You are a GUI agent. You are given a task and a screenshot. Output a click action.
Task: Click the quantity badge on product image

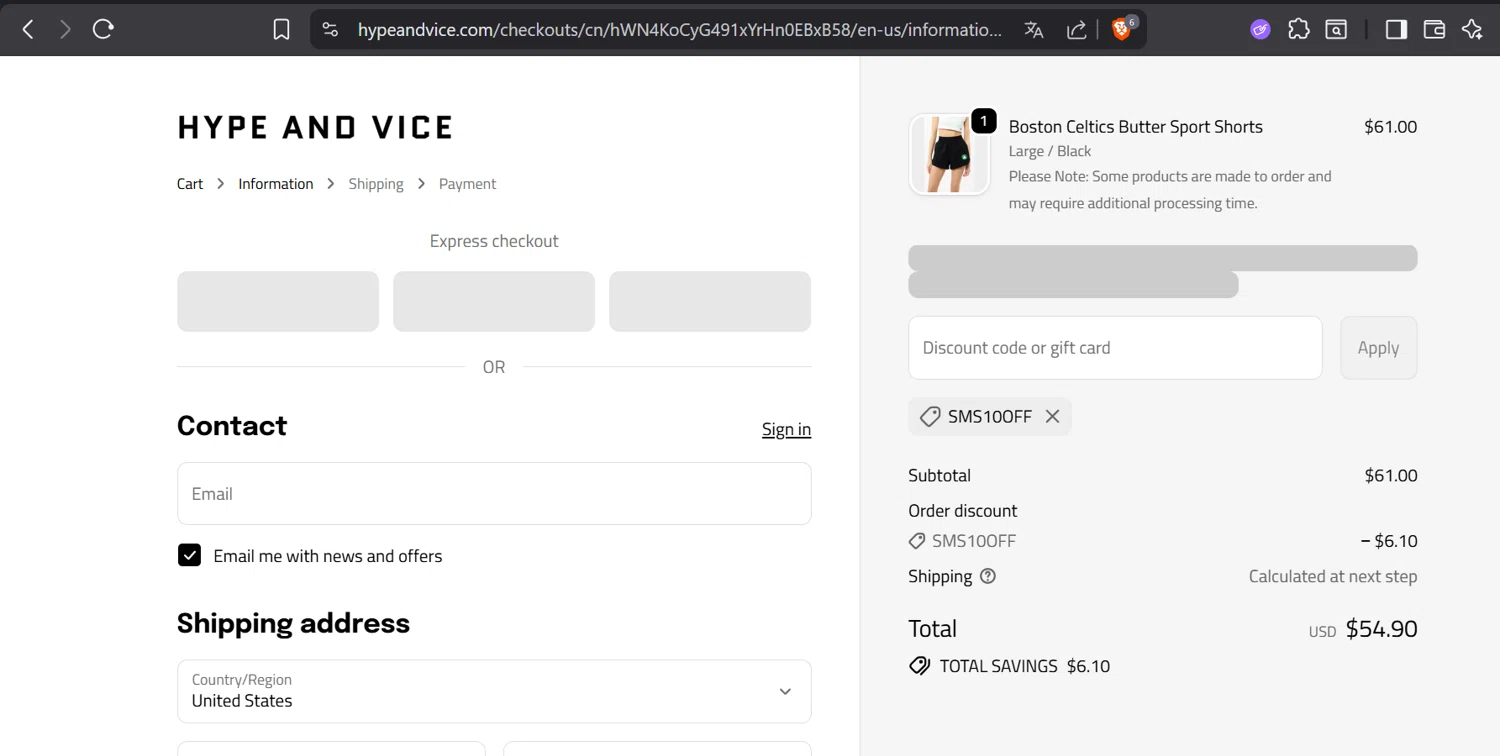pos(984,121)
